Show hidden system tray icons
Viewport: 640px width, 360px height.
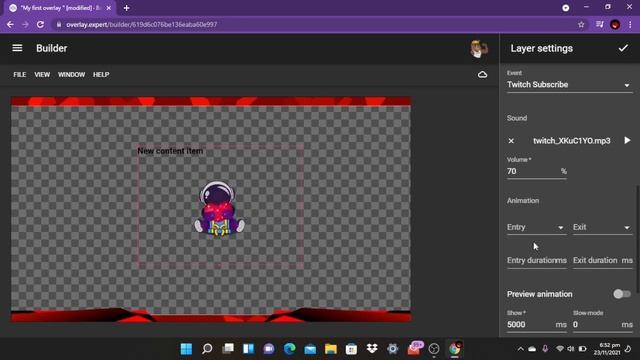click(520, 349)
